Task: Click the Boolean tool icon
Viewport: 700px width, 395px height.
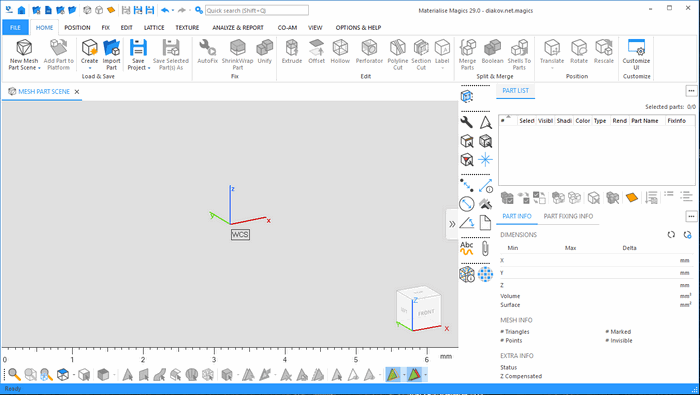Action: coord(492,51)
